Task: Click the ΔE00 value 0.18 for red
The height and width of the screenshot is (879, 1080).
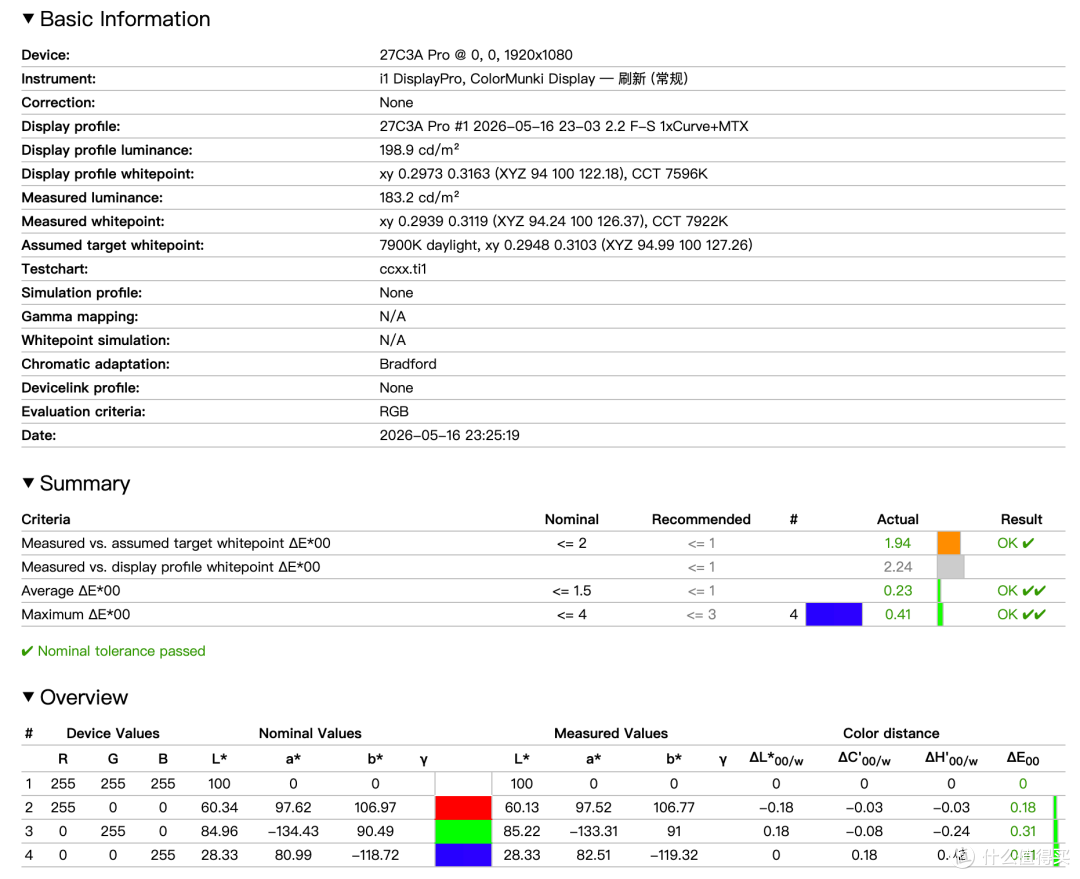Action: point(1023,807)
